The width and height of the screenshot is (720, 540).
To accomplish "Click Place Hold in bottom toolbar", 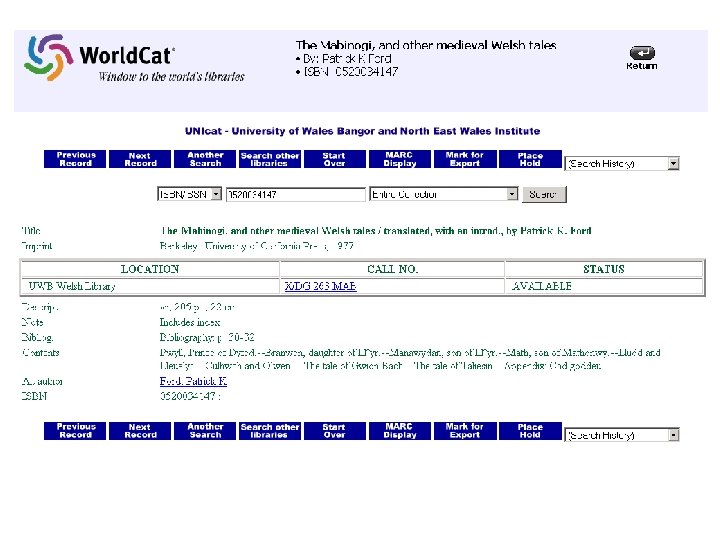I will tap(530, 431).
